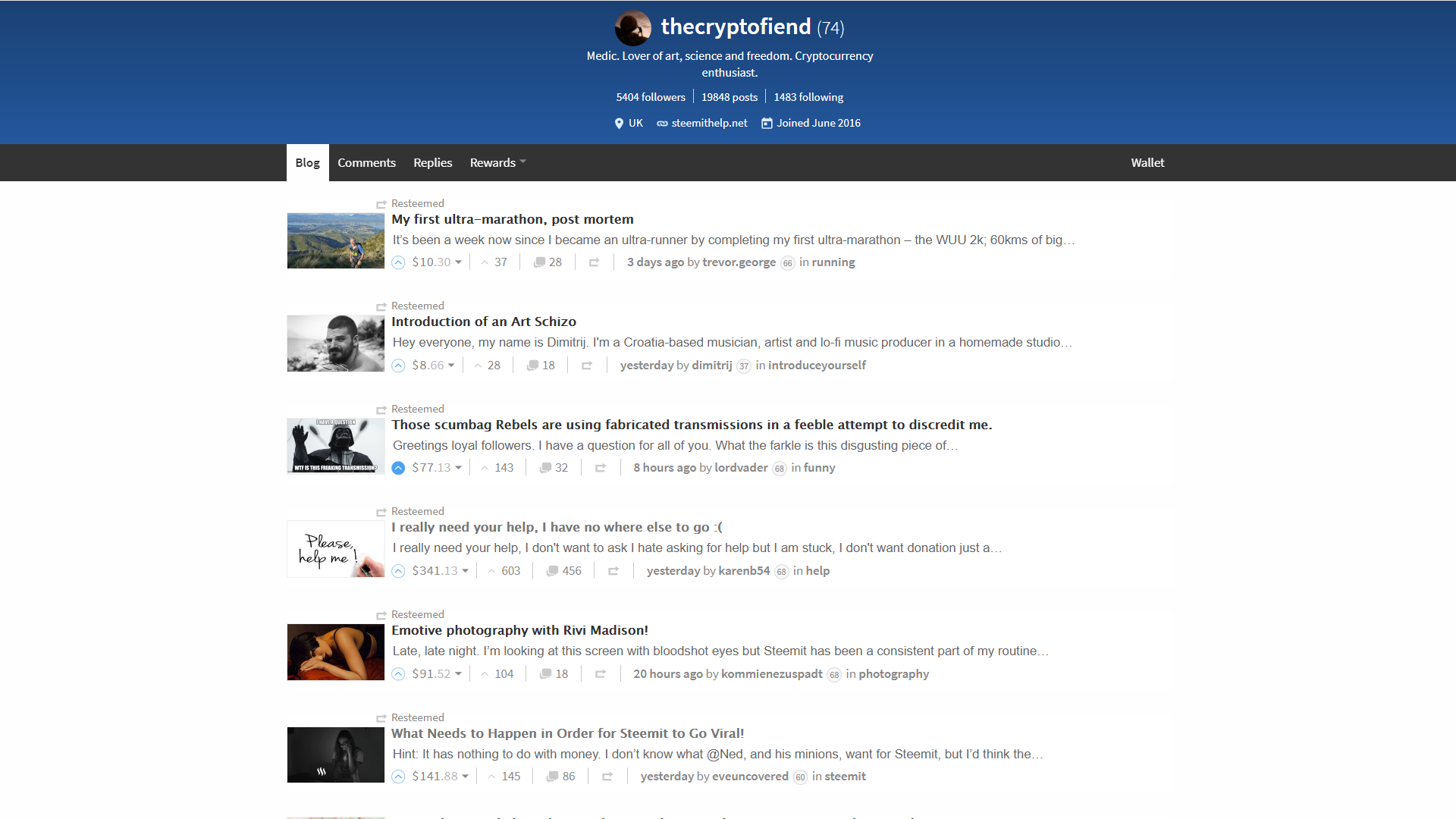Show the 145 voters list
The width and height of the screenshot is (1456, 819).
504,777
